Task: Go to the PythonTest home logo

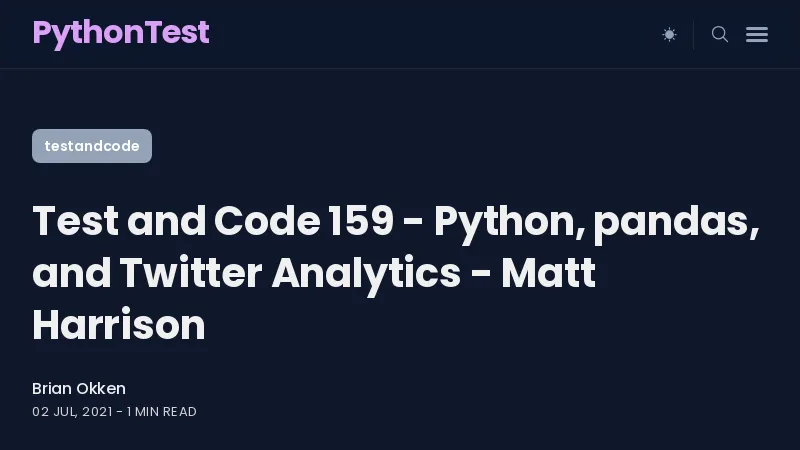Action: (121, 33)
